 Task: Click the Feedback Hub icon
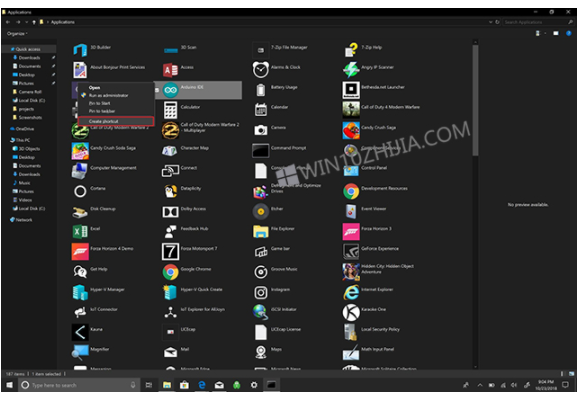pos(170,232)
